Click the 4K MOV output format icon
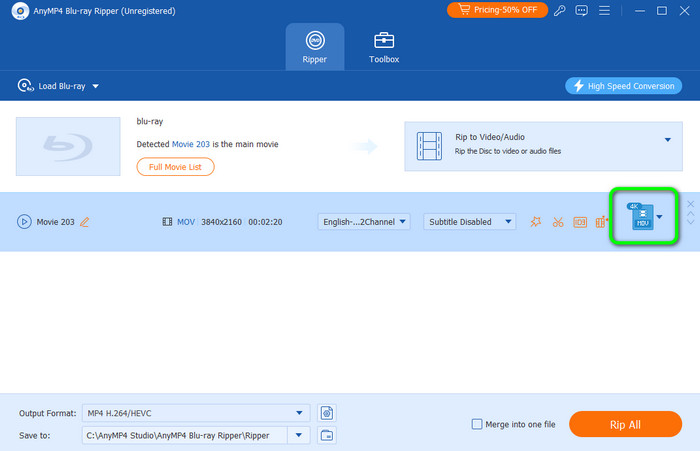Screen dimensions: 700x451 640,216
